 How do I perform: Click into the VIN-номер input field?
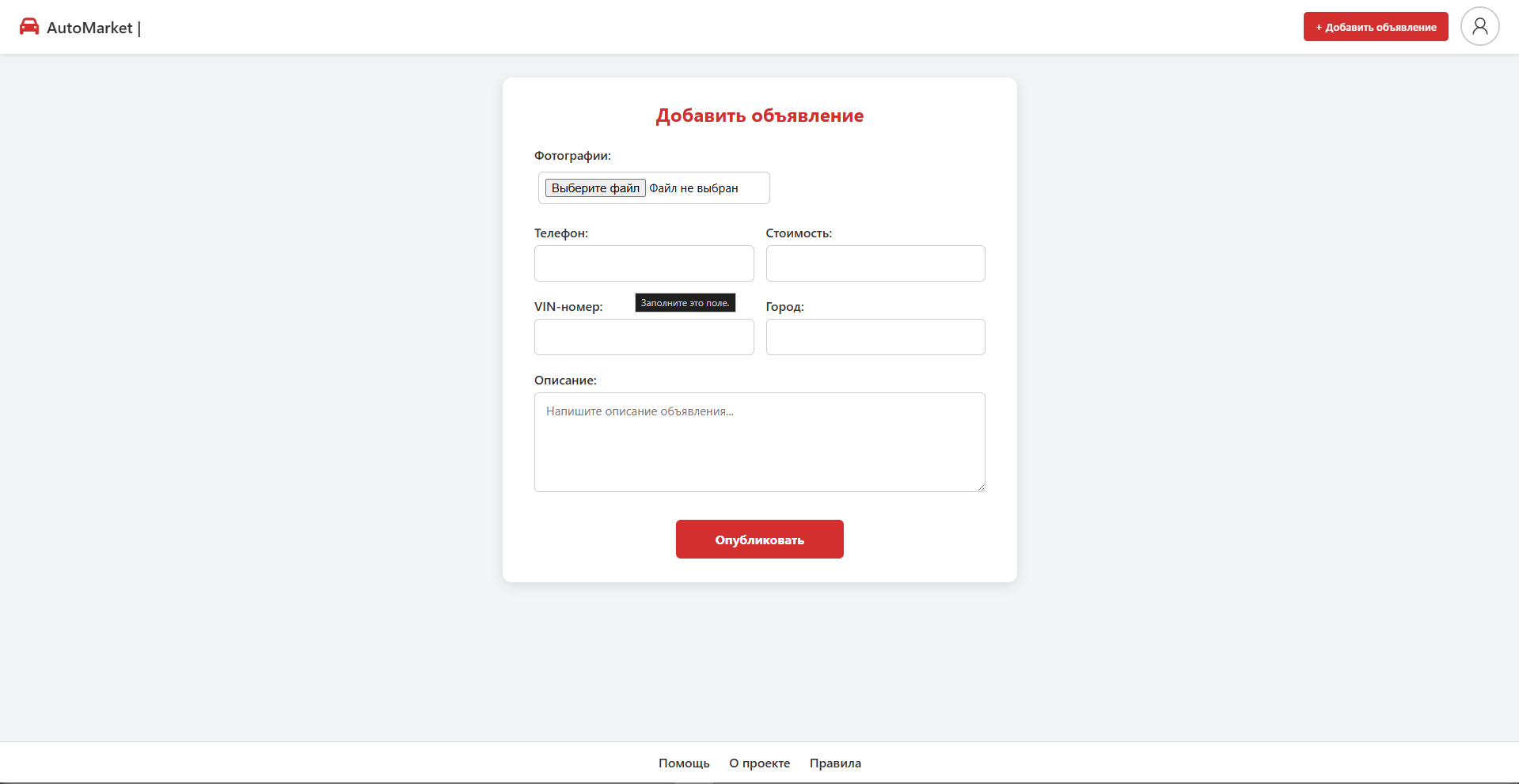pyautogui.click(x=644, y=337)
